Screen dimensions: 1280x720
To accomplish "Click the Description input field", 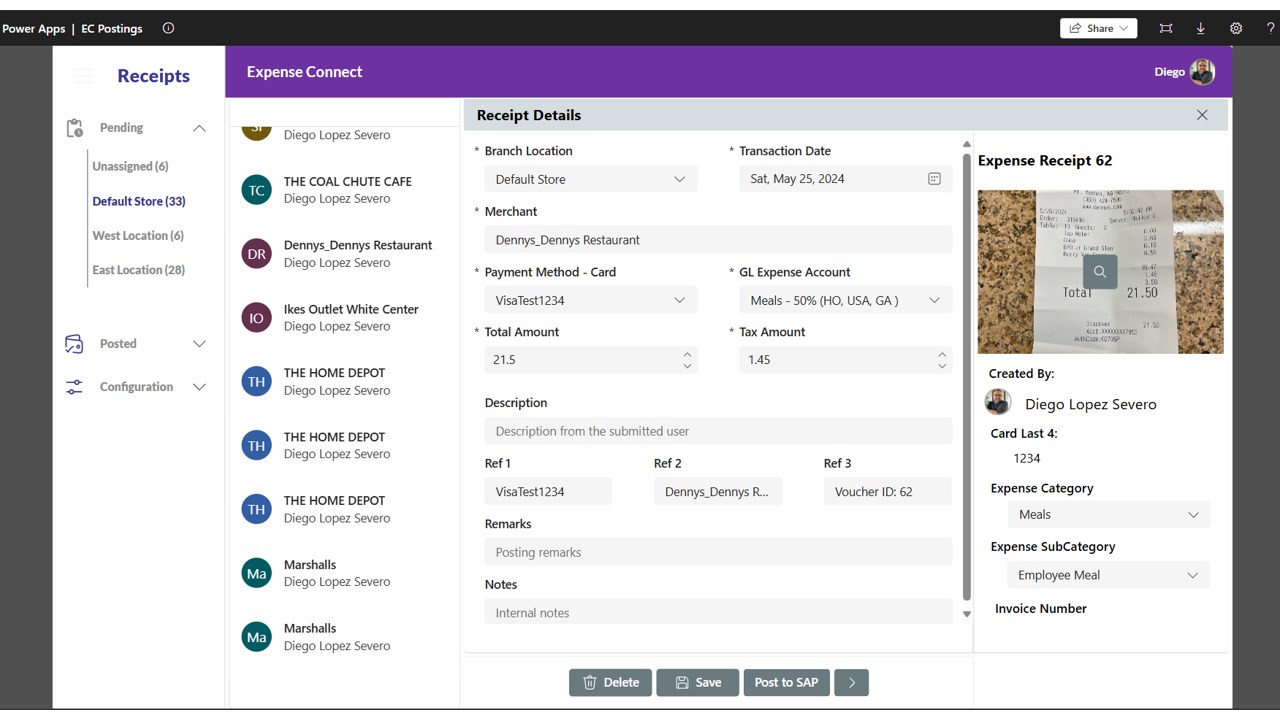I will click(718, 431).
